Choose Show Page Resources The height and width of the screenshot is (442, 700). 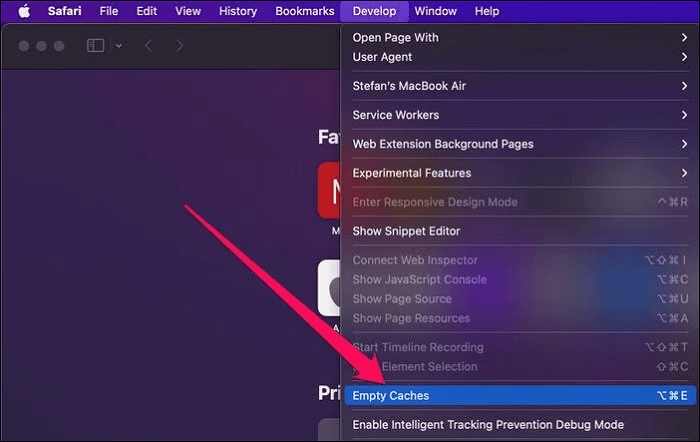(520, 318)
